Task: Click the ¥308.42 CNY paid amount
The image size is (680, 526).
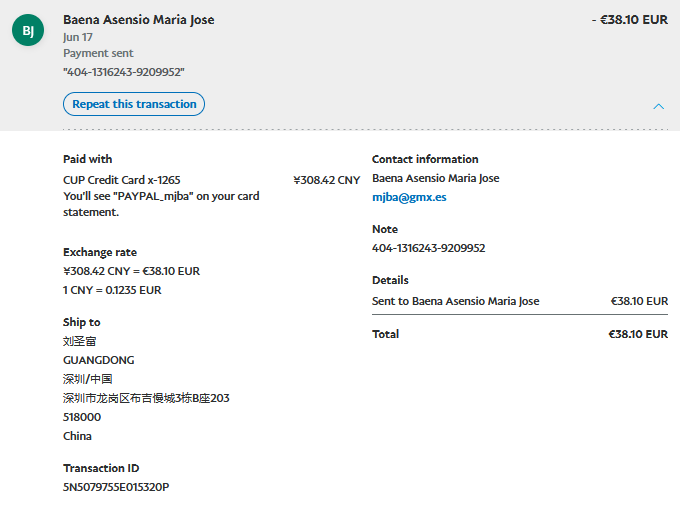Action: pos(326,180)
